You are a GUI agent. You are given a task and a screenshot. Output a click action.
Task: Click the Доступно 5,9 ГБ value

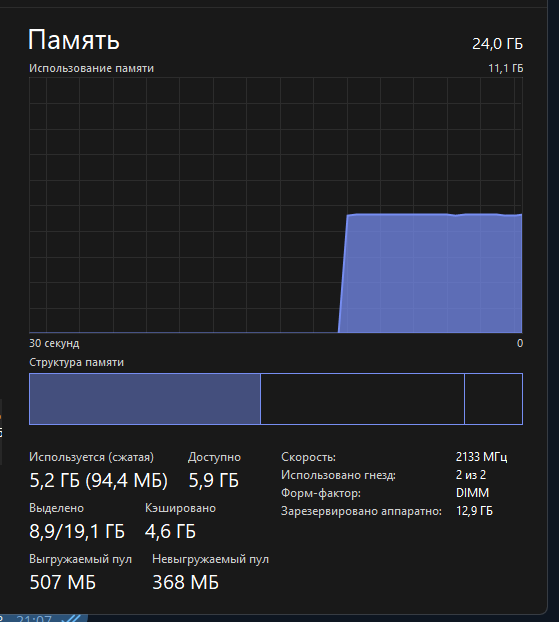pyautogui.click(x=213, y=480)
